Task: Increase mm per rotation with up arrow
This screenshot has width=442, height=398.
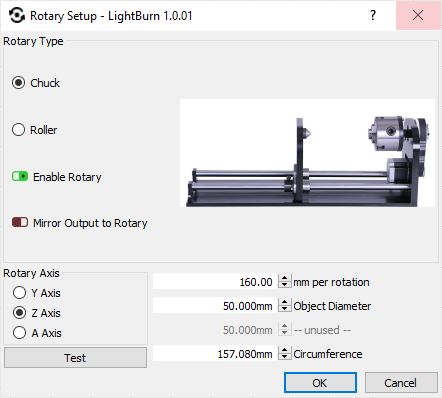Action: point(284,278)
